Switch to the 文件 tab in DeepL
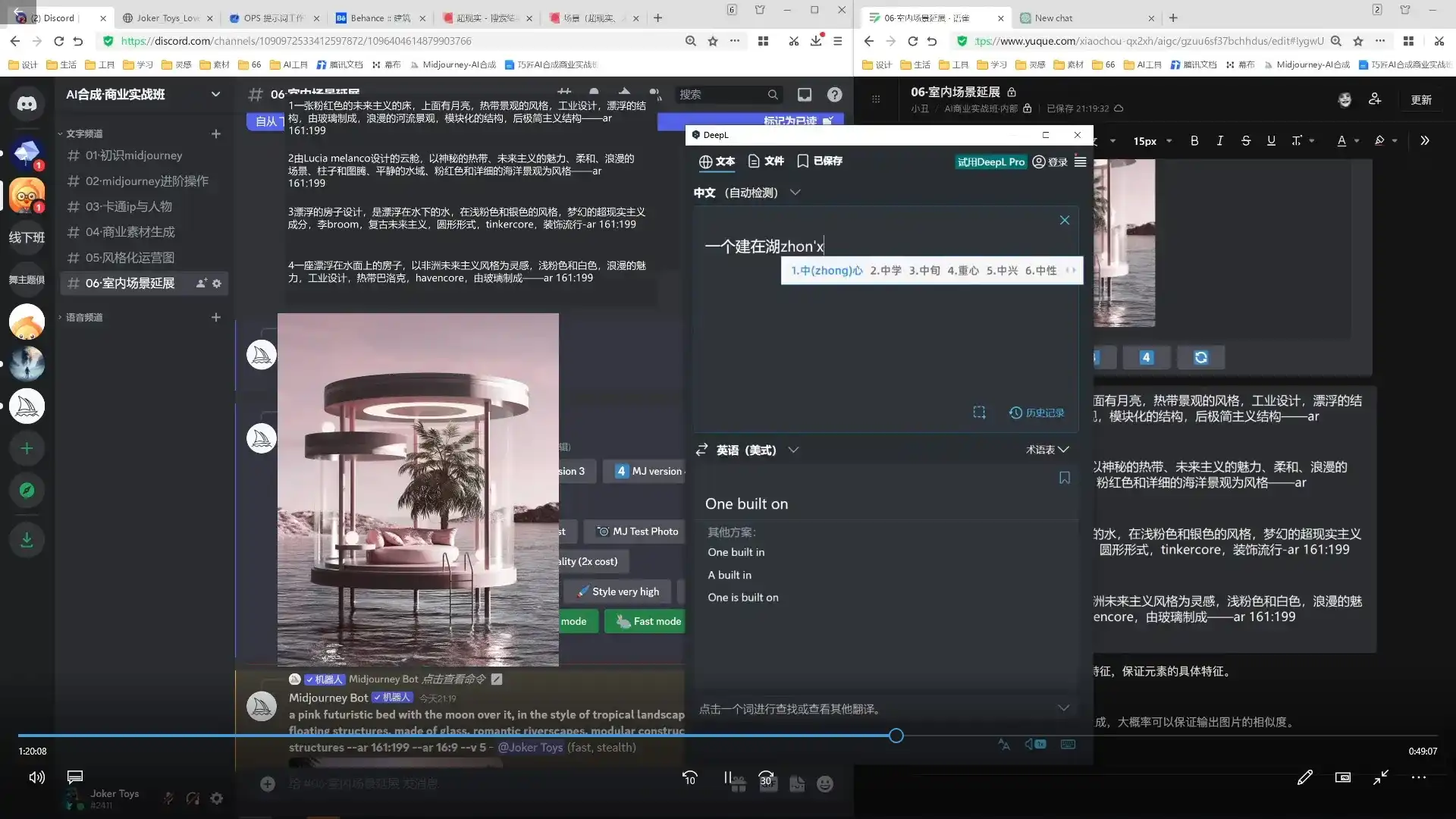The height and width of the screenshot is (819, 1456). click(766, 161)
